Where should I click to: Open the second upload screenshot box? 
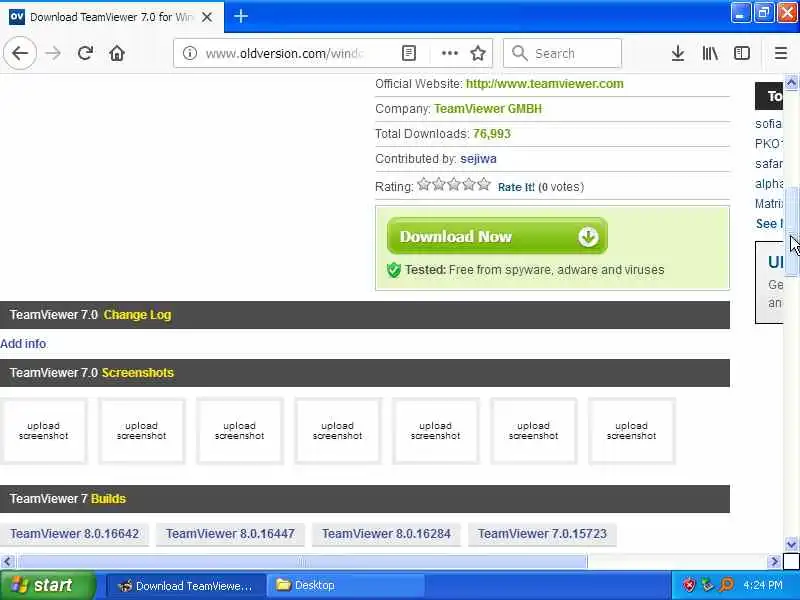pyautogui.click(x=141, y=431)
